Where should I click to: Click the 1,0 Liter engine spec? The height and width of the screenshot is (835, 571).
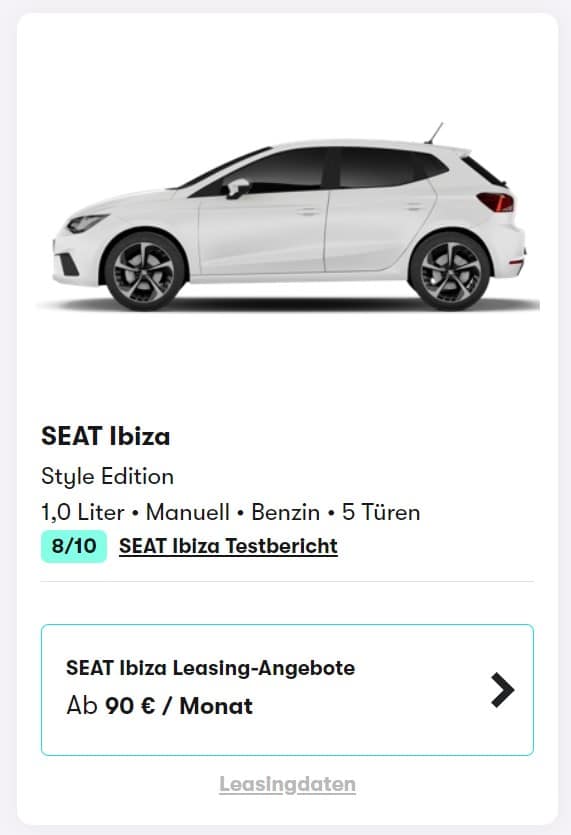pyautogui.click(x=83, y=512)
